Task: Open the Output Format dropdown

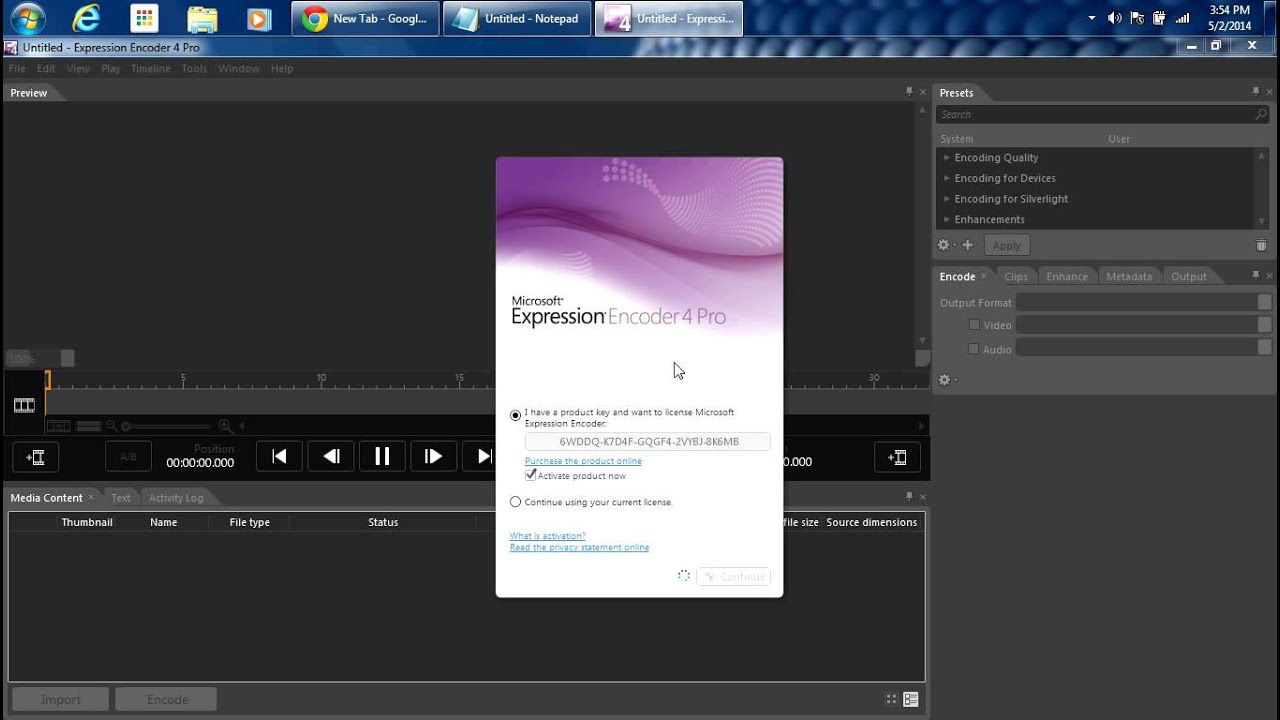Action: click(x=1144, y=302)
